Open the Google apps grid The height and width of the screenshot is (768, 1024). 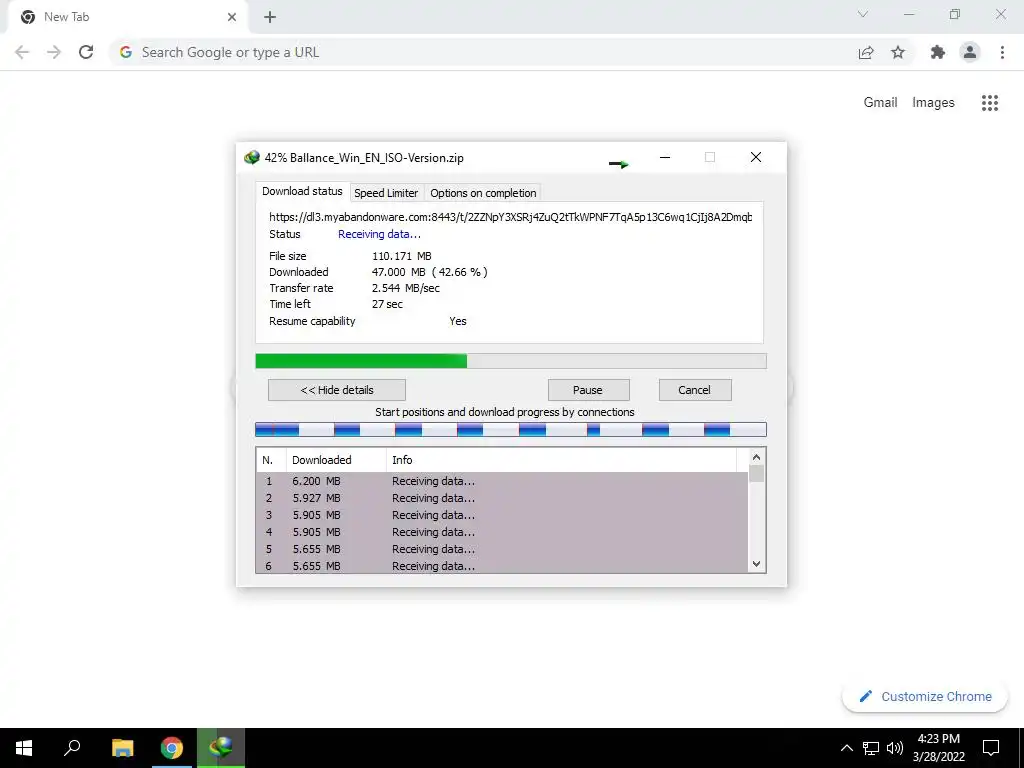pyautogui.click(x=989, y=103)
